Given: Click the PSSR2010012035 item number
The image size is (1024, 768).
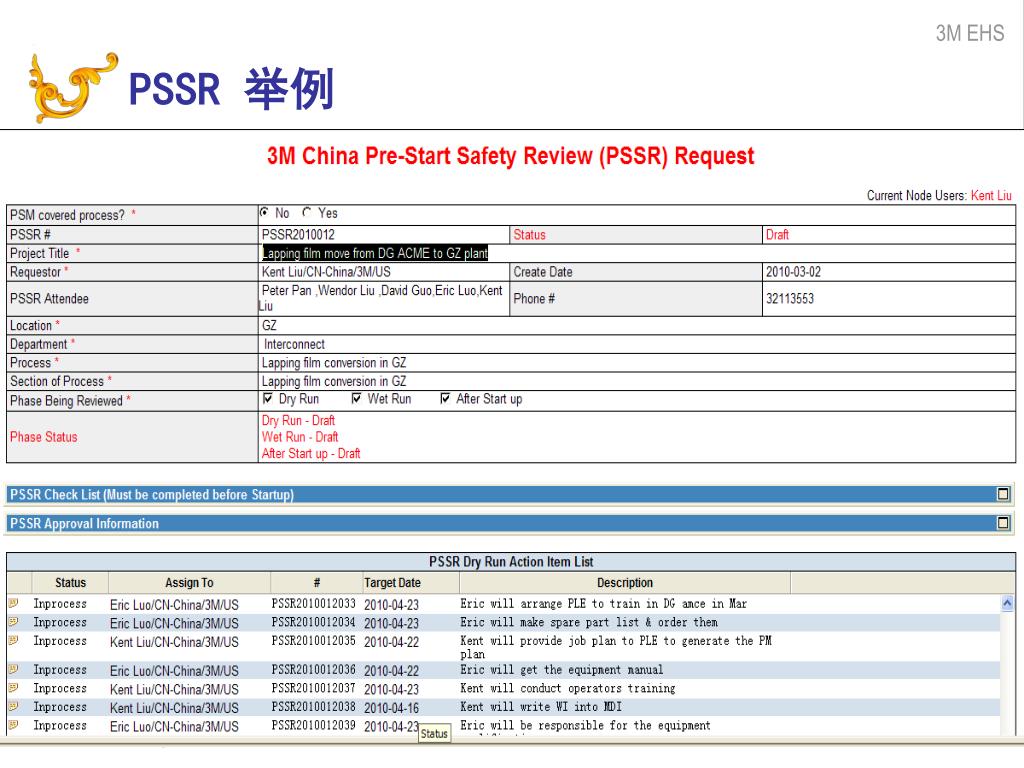Looking at the screenshot, I should click(313, 641).
